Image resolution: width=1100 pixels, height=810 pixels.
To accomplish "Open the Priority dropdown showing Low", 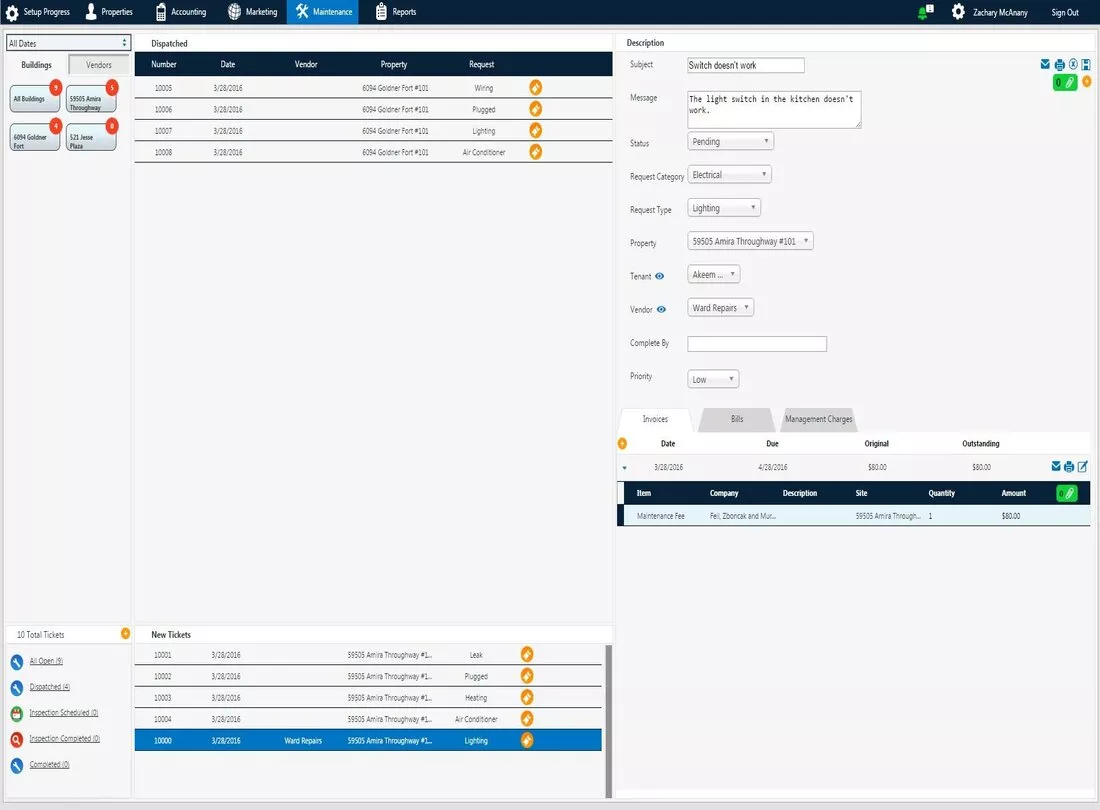I will [713, 379].
